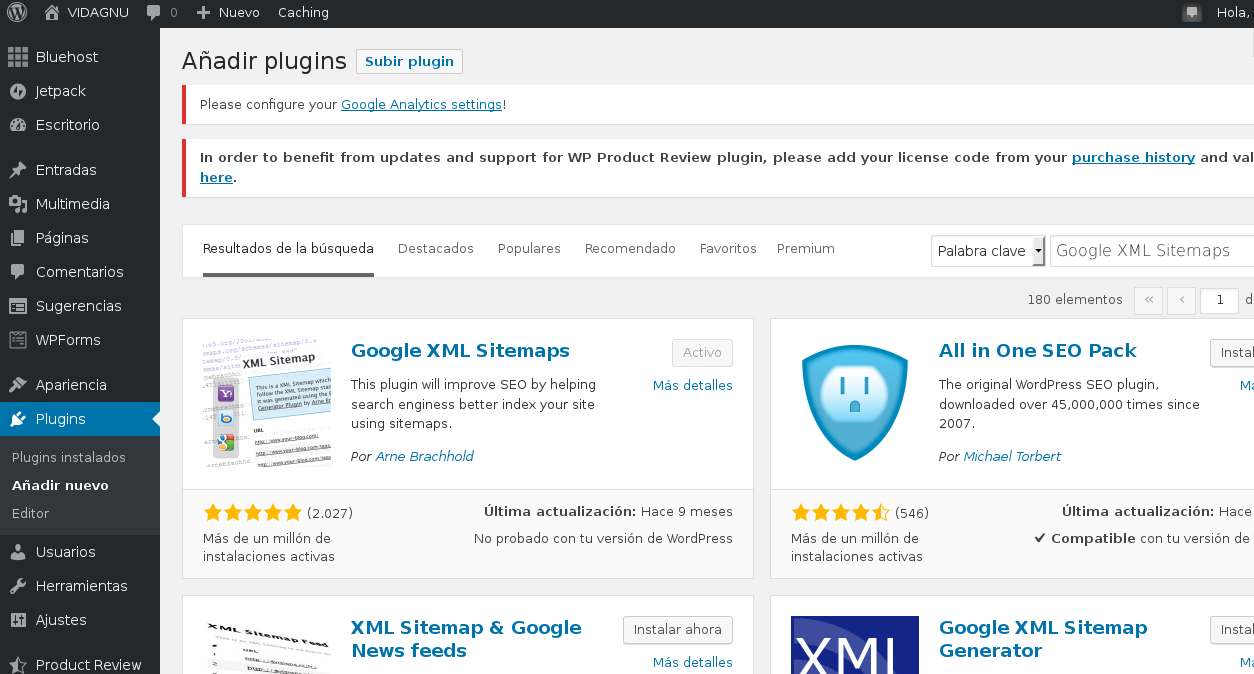Open the plugin Editor submenu item

click(x=30, y=514)
